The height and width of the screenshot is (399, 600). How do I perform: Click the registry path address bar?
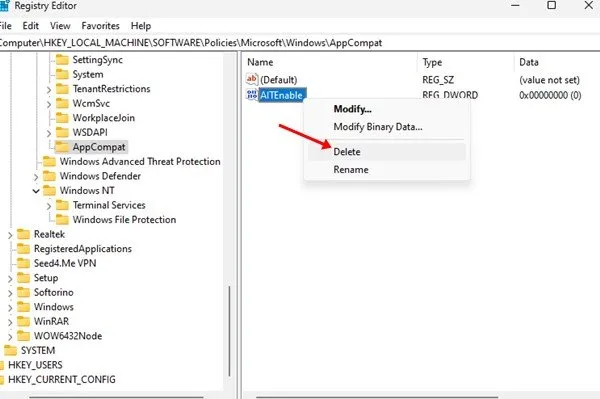pos(300,43)
